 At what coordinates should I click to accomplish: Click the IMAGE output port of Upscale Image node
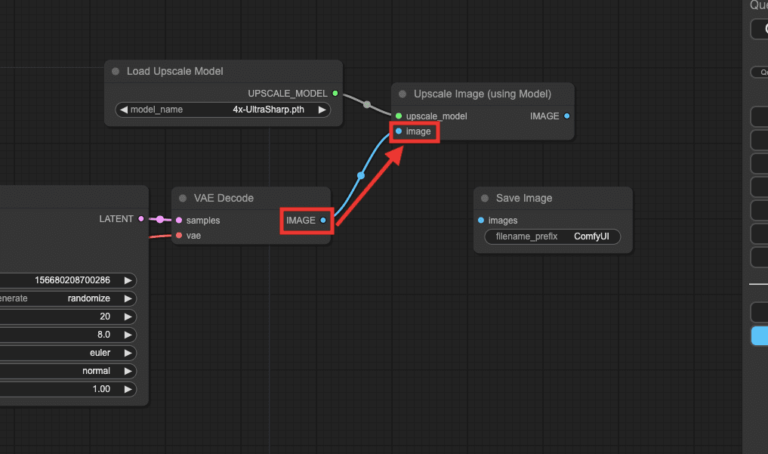567,116
